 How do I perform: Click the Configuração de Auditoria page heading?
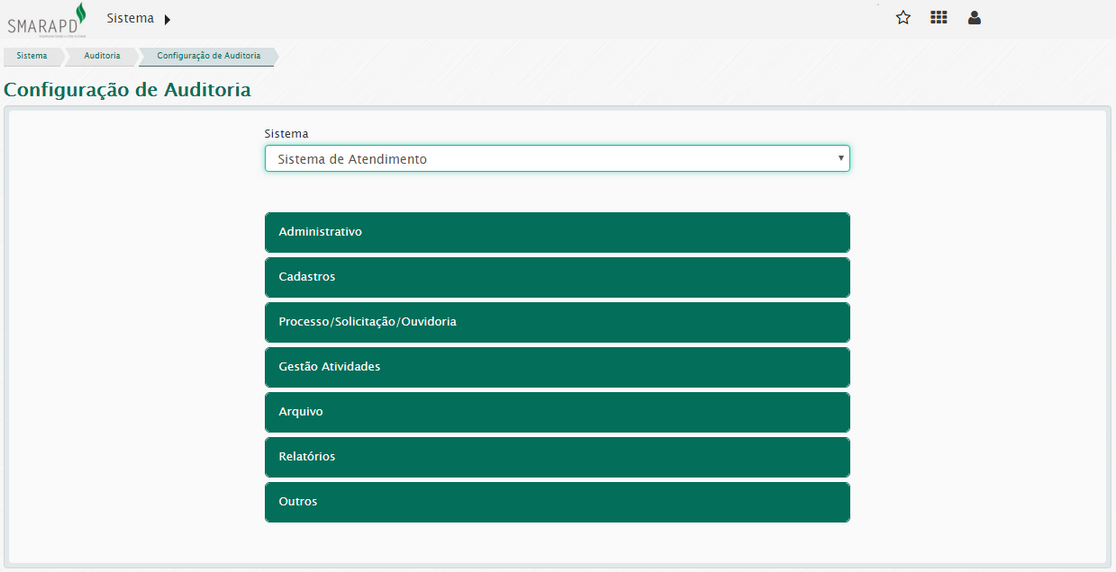[x=127, y=90]
